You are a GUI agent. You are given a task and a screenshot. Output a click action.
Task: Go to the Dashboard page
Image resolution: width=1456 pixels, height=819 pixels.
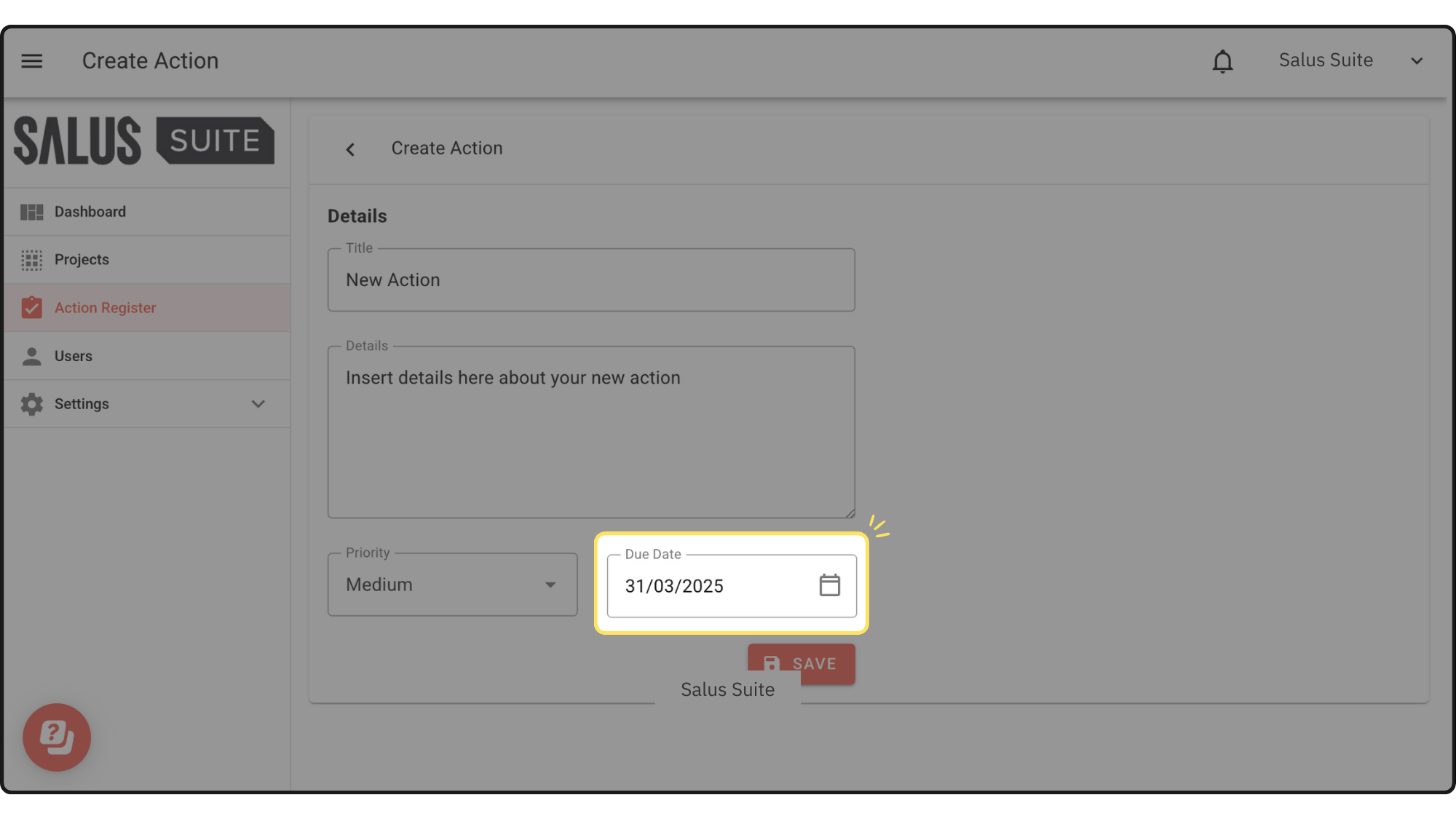click(90, 212)
